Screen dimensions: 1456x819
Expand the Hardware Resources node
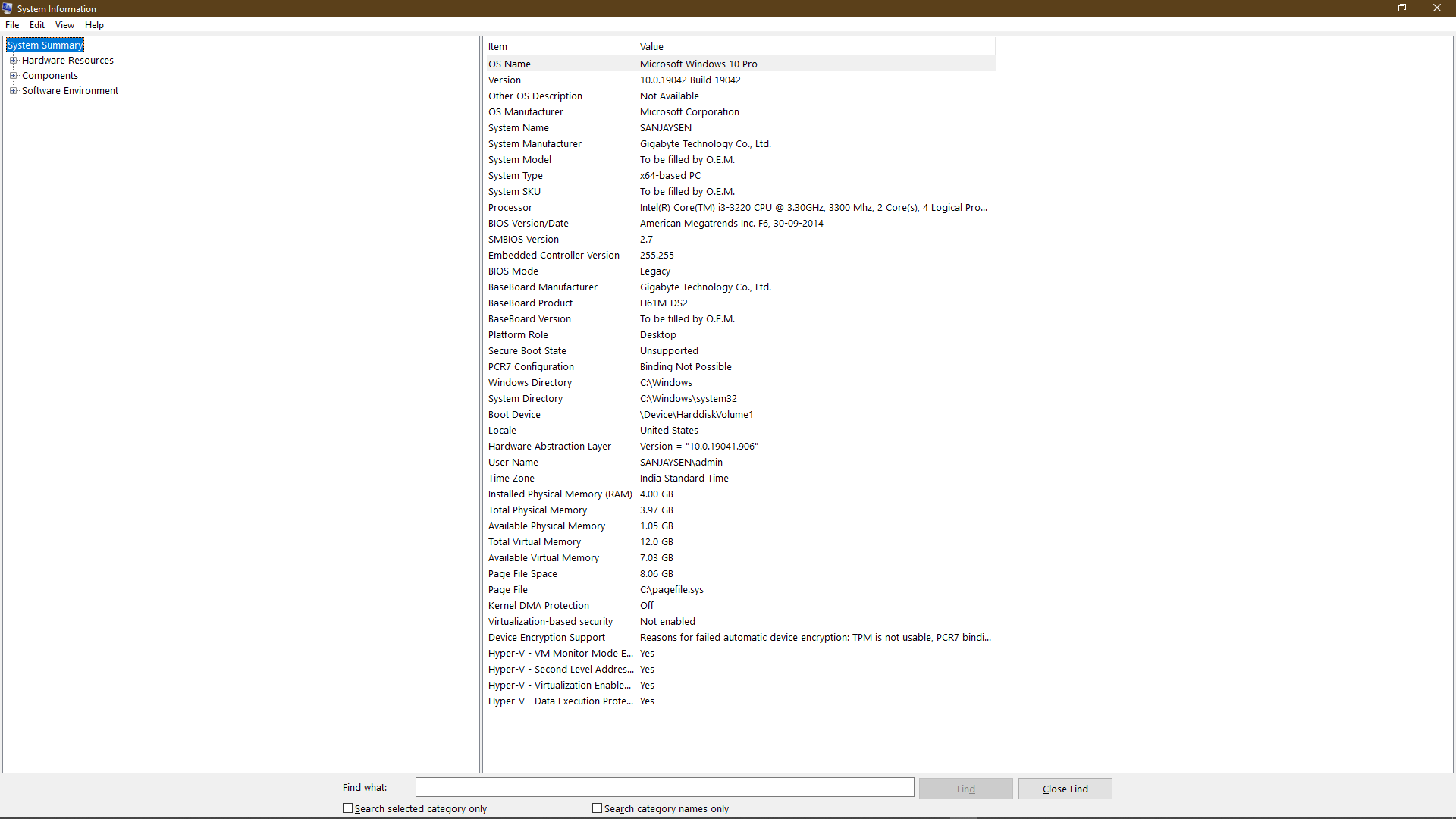[14, 60]
